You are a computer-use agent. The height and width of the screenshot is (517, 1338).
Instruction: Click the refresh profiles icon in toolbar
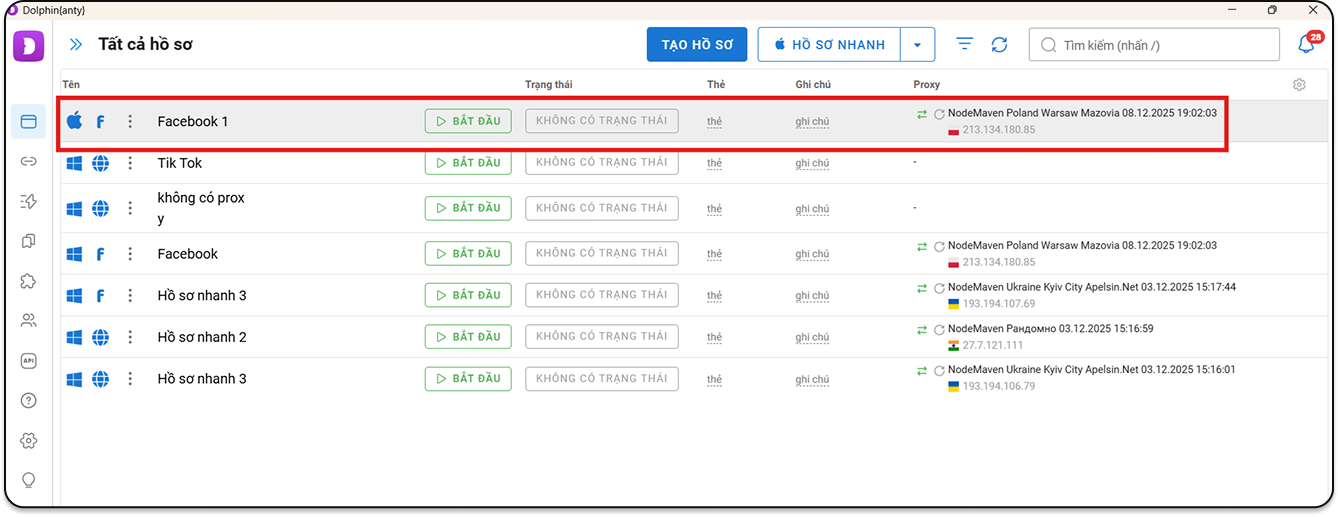pyautogui.click(x=999, y=45)
